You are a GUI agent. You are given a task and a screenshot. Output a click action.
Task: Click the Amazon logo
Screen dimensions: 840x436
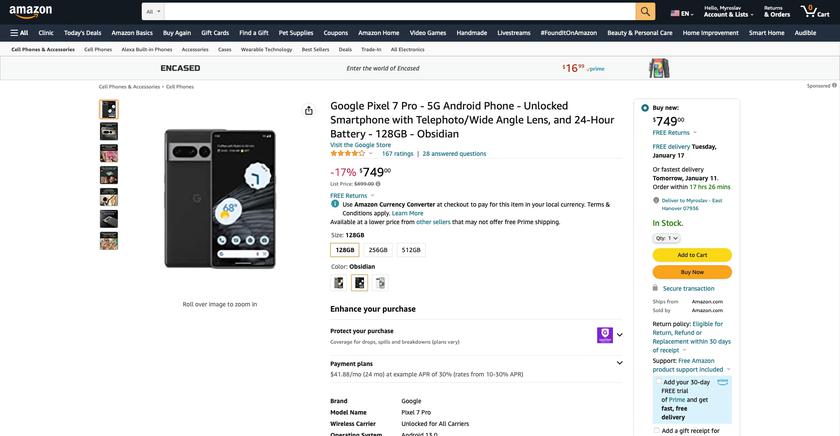tap(30, 11)
